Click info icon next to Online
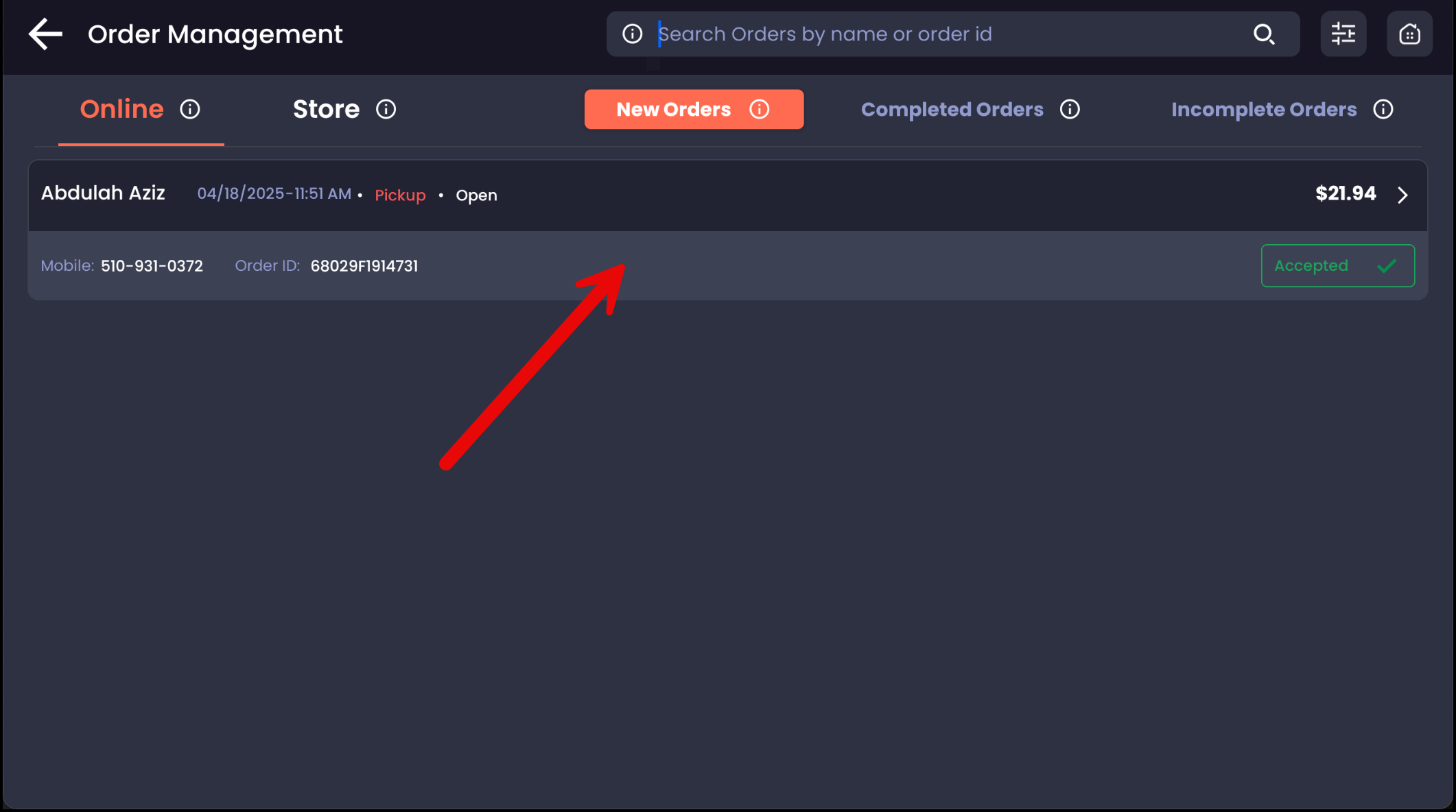This screenshot has width=1456, height=812. tap(190, 110)
